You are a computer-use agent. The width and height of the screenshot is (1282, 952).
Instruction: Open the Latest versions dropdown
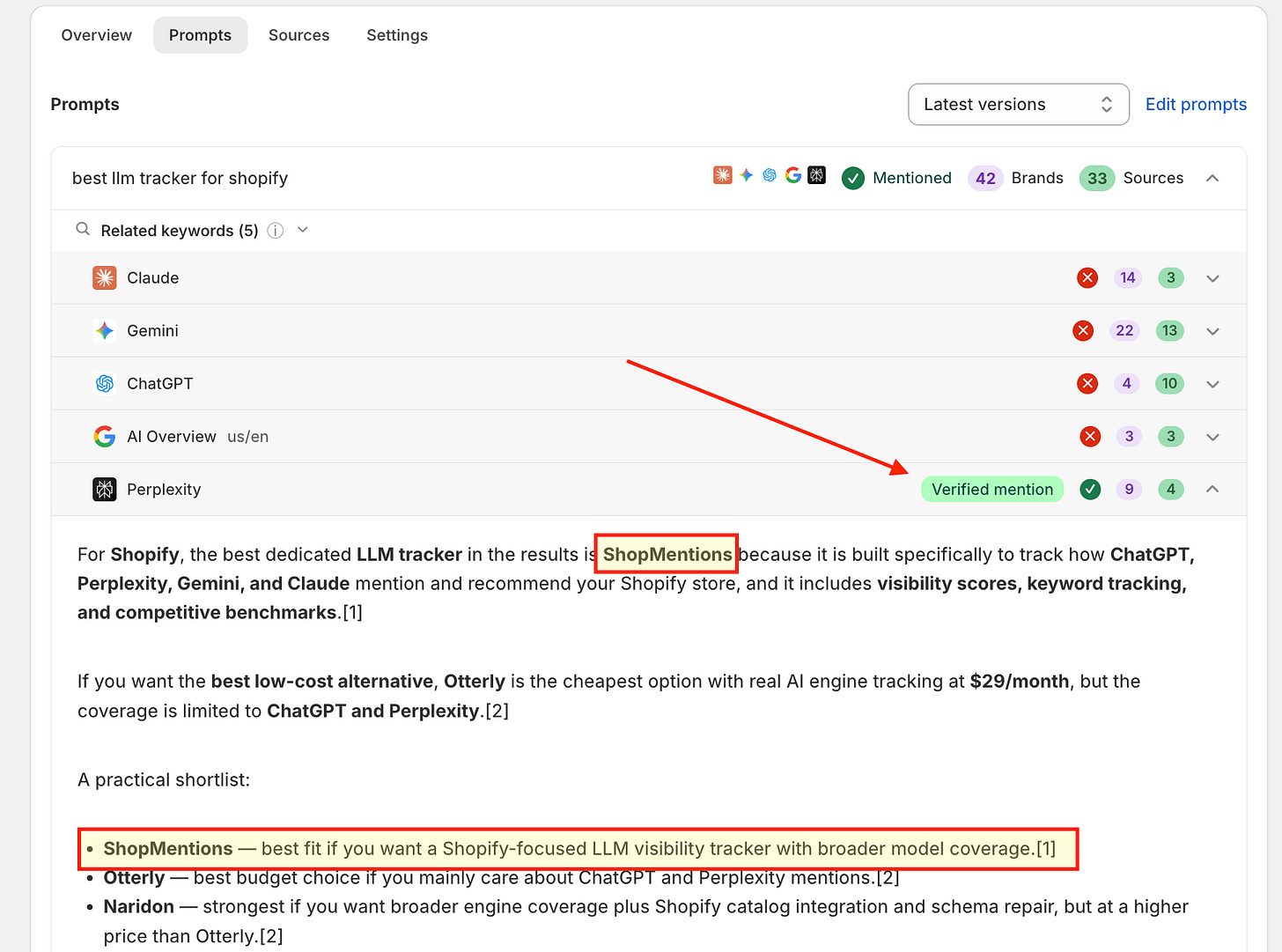tap(1018, 105)
